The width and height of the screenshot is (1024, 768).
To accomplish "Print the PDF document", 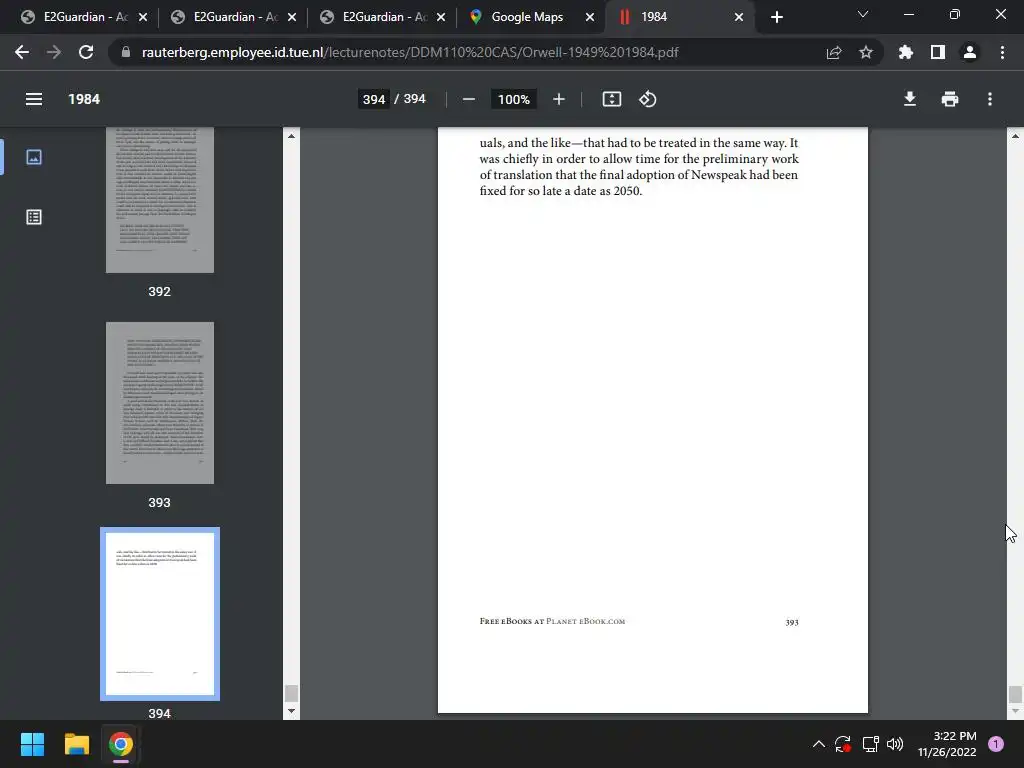I will click(950, 99).
